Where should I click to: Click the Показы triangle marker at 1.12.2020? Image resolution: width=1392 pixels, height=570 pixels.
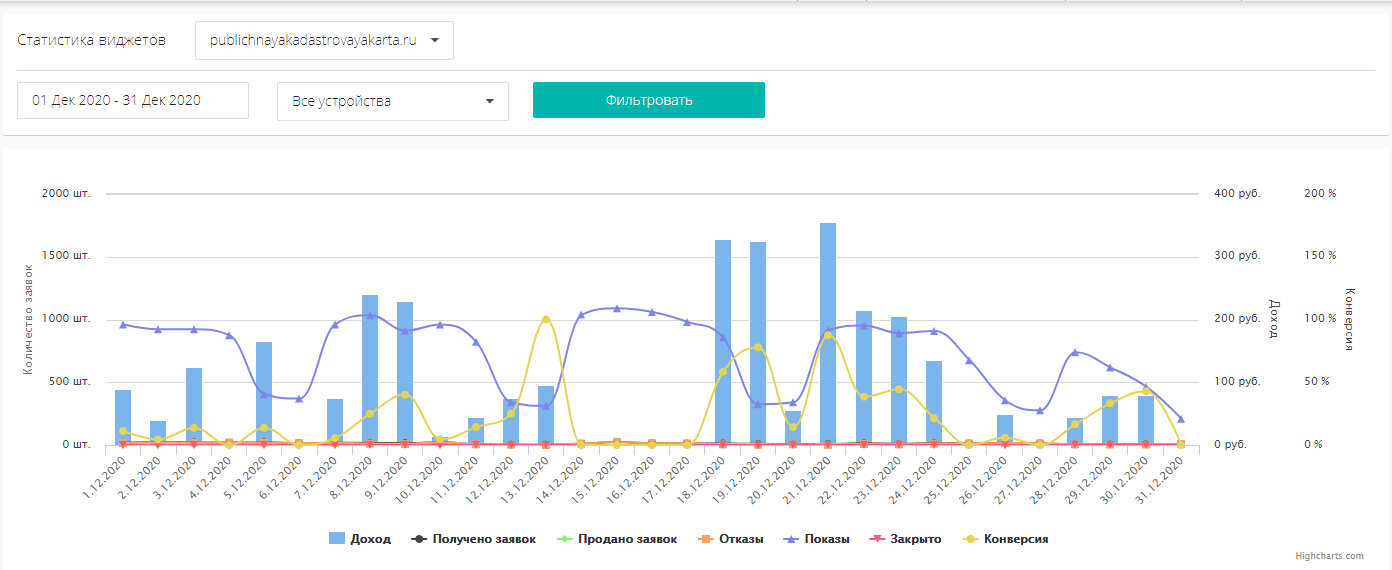[x=123, y=324]
